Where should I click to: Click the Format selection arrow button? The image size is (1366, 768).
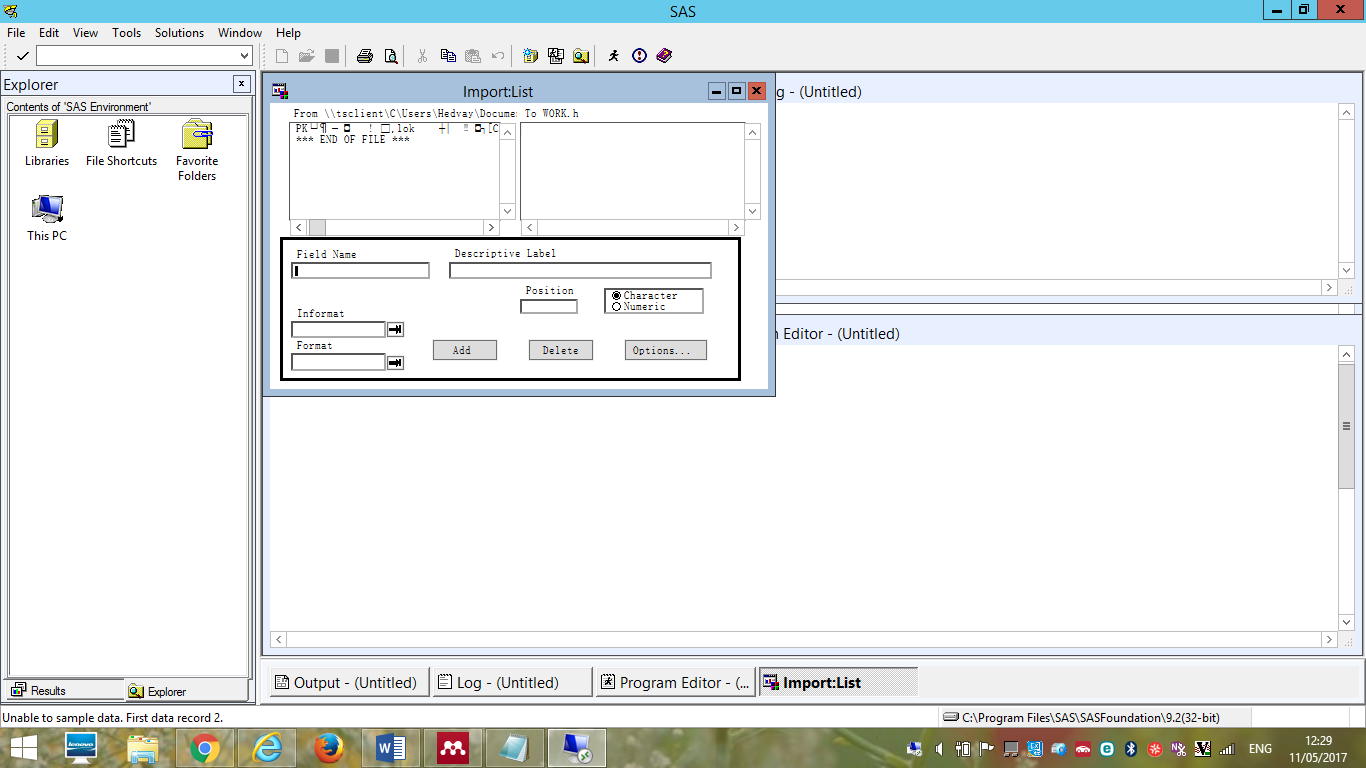395,362
